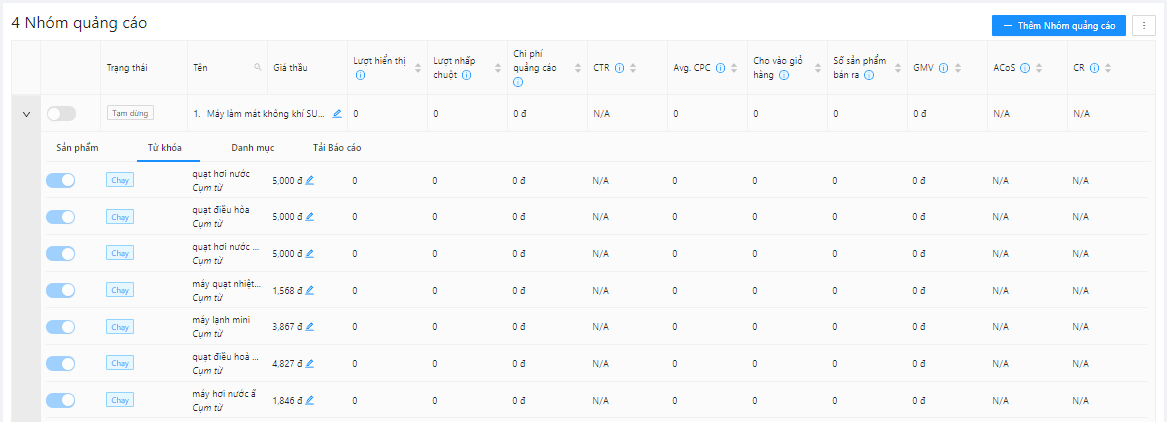This screenshot has height=422, width=1167.
Task: Disable the máy lạnh mini keyword switch
Action: [x=61, y=327]
